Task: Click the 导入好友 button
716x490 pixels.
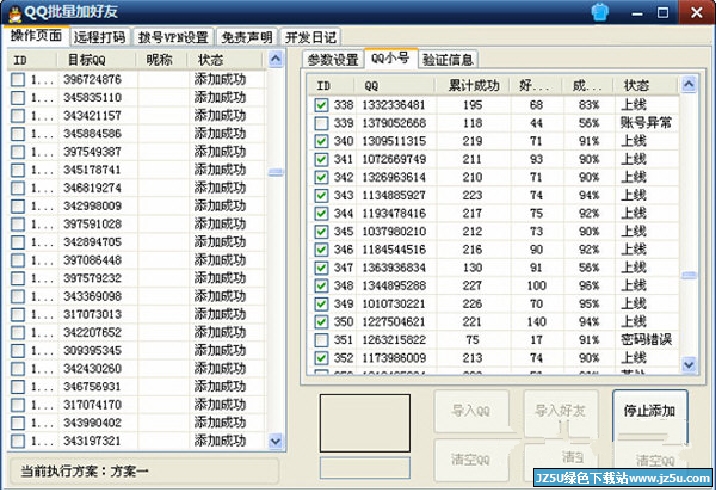Action: 560,411
